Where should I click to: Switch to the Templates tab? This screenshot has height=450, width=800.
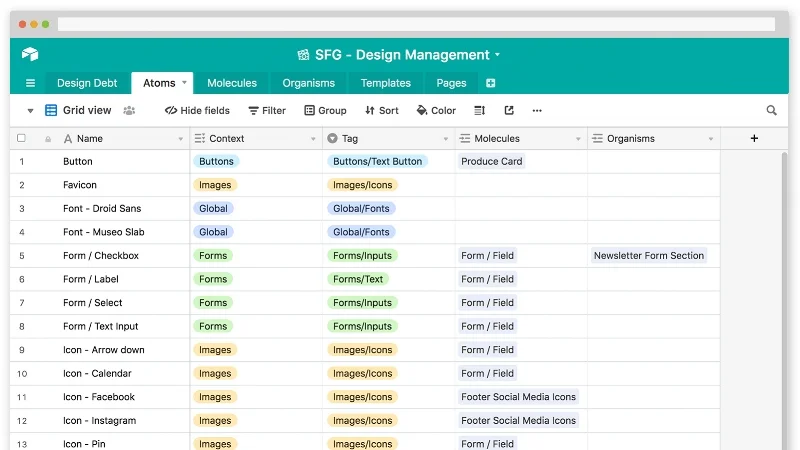click(386, 83)
